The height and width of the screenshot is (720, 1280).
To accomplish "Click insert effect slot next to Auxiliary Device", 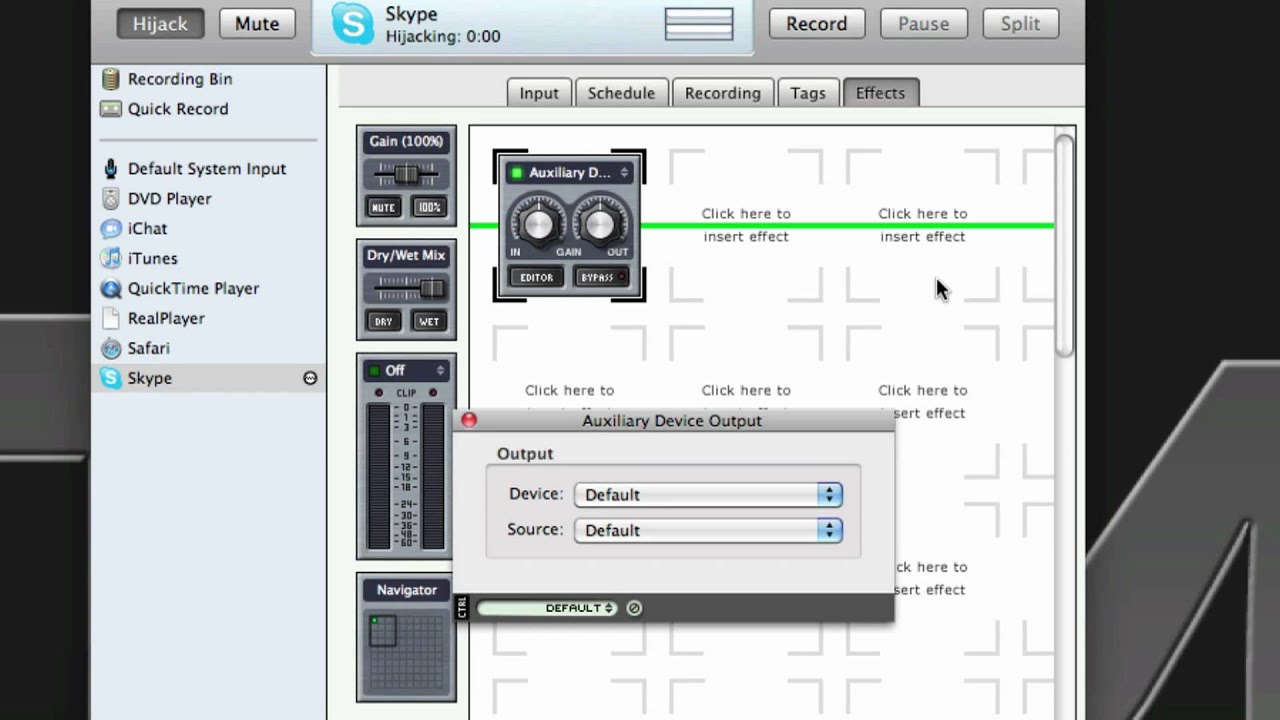I will [746, 225].
